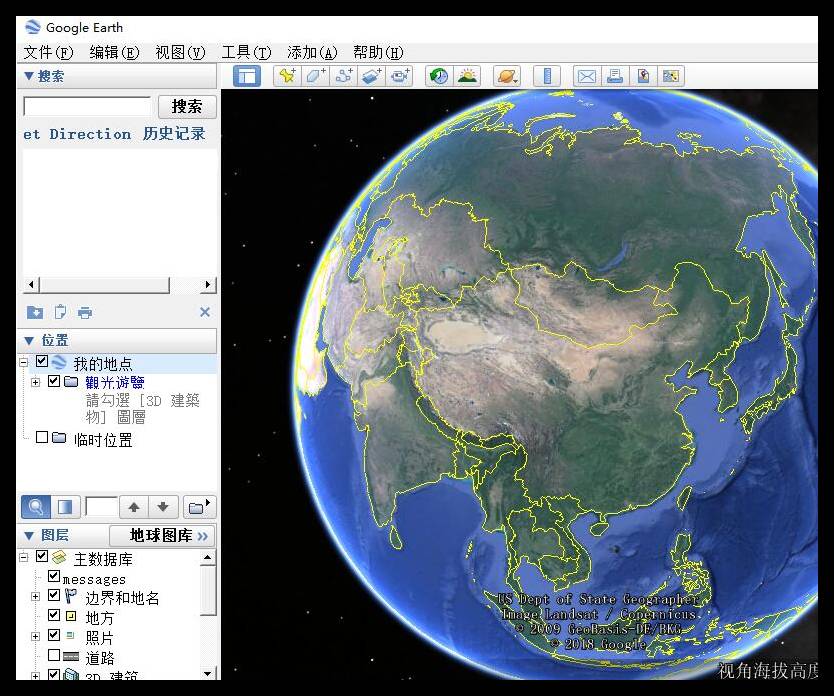Open the ruler measurement tool
The height and width of the screenshot is (696, 834).
tap(547, 76)
